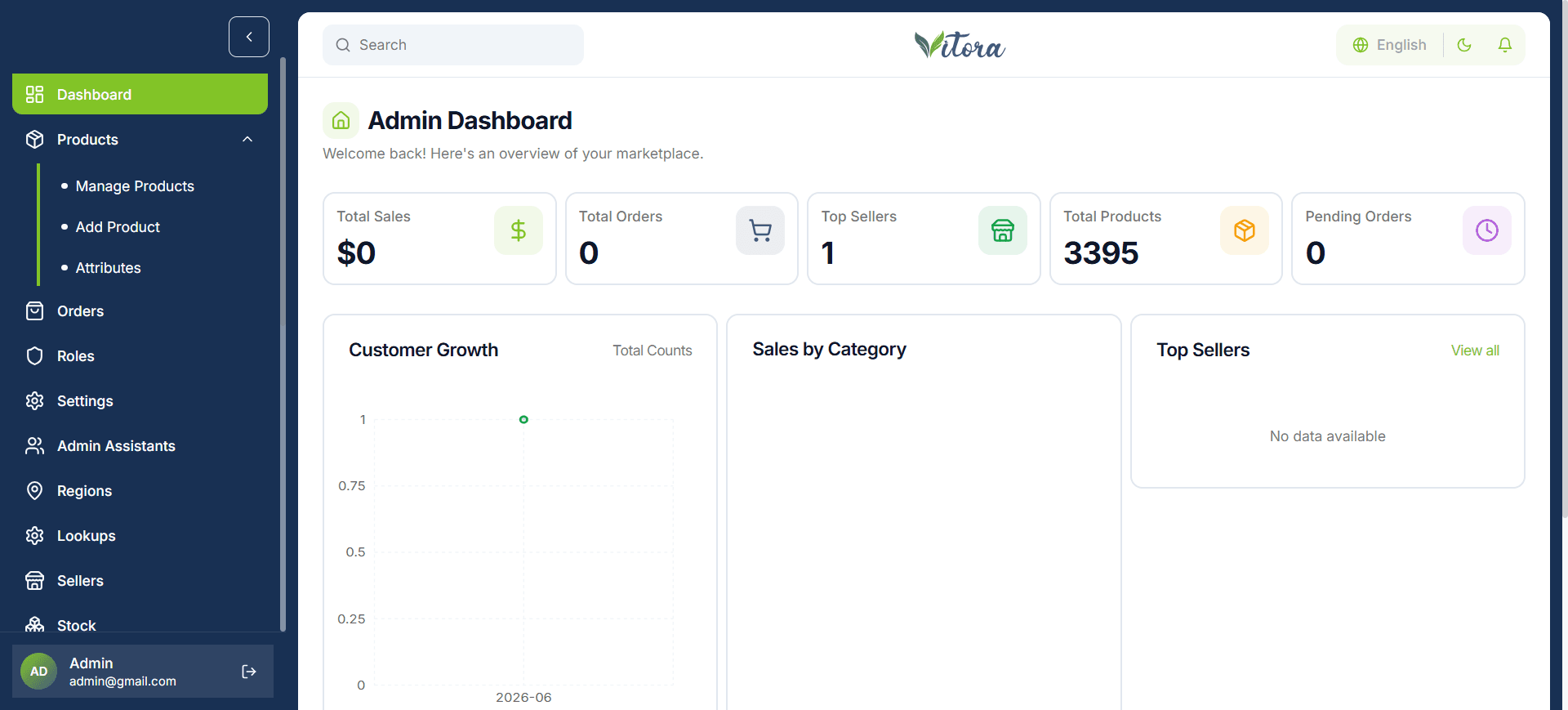Viewport: 1568px width, 710px height.
Task: Click the globe language icon
Action: (x=1361, y=45)
